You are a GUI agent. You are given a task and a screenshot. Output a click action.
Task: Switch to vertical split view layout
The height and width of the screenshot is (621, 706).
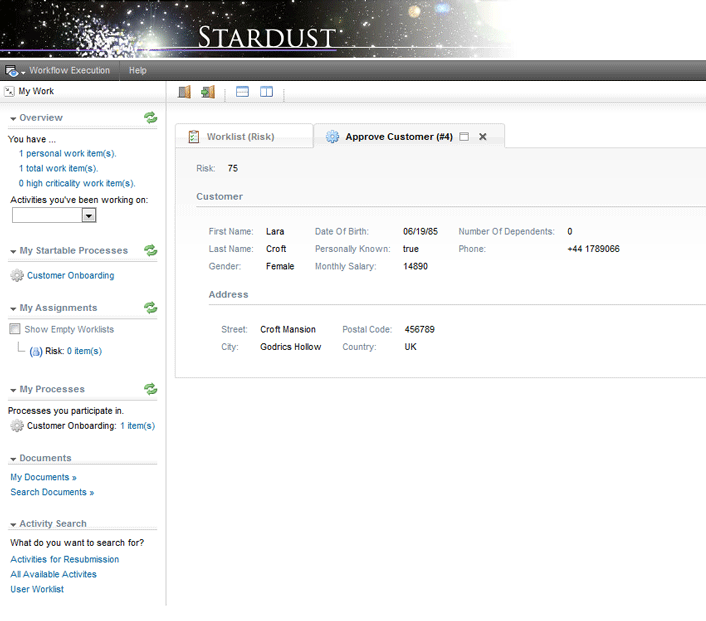pos(266,92)
